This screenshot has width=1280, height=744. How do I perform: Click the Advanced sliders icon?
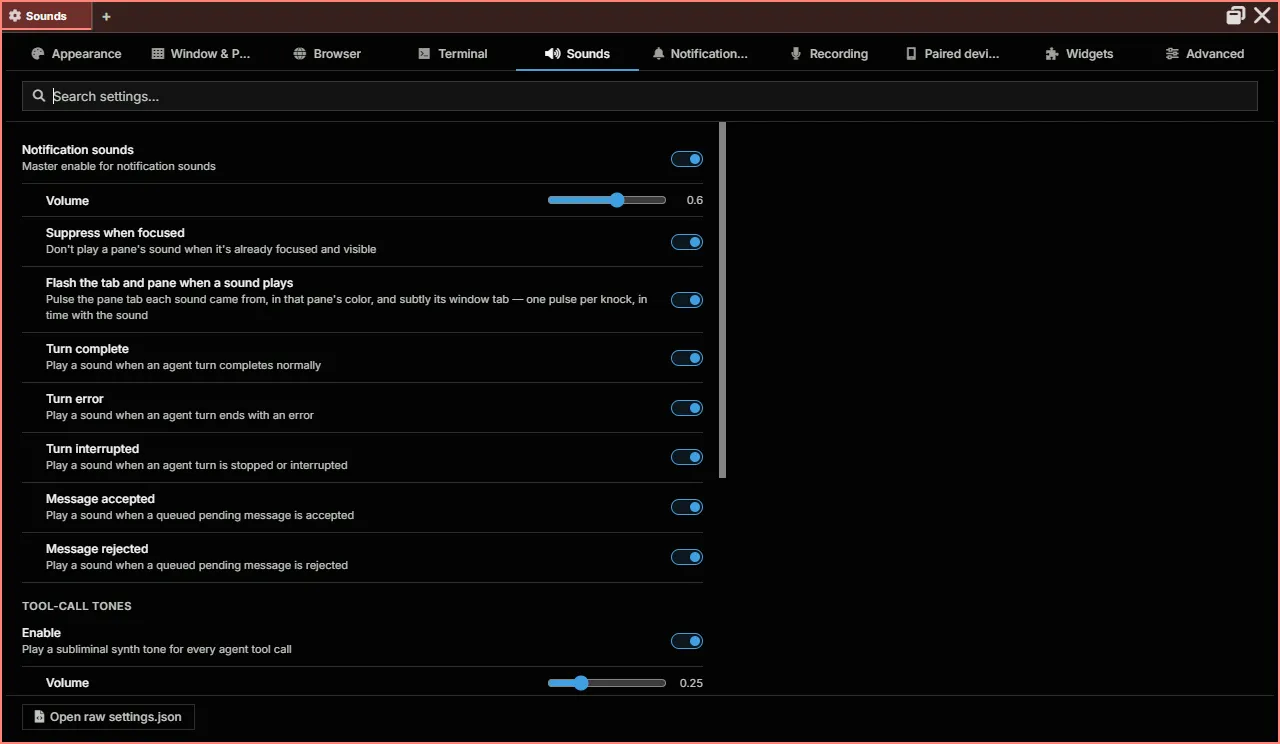click(1172, 54)
